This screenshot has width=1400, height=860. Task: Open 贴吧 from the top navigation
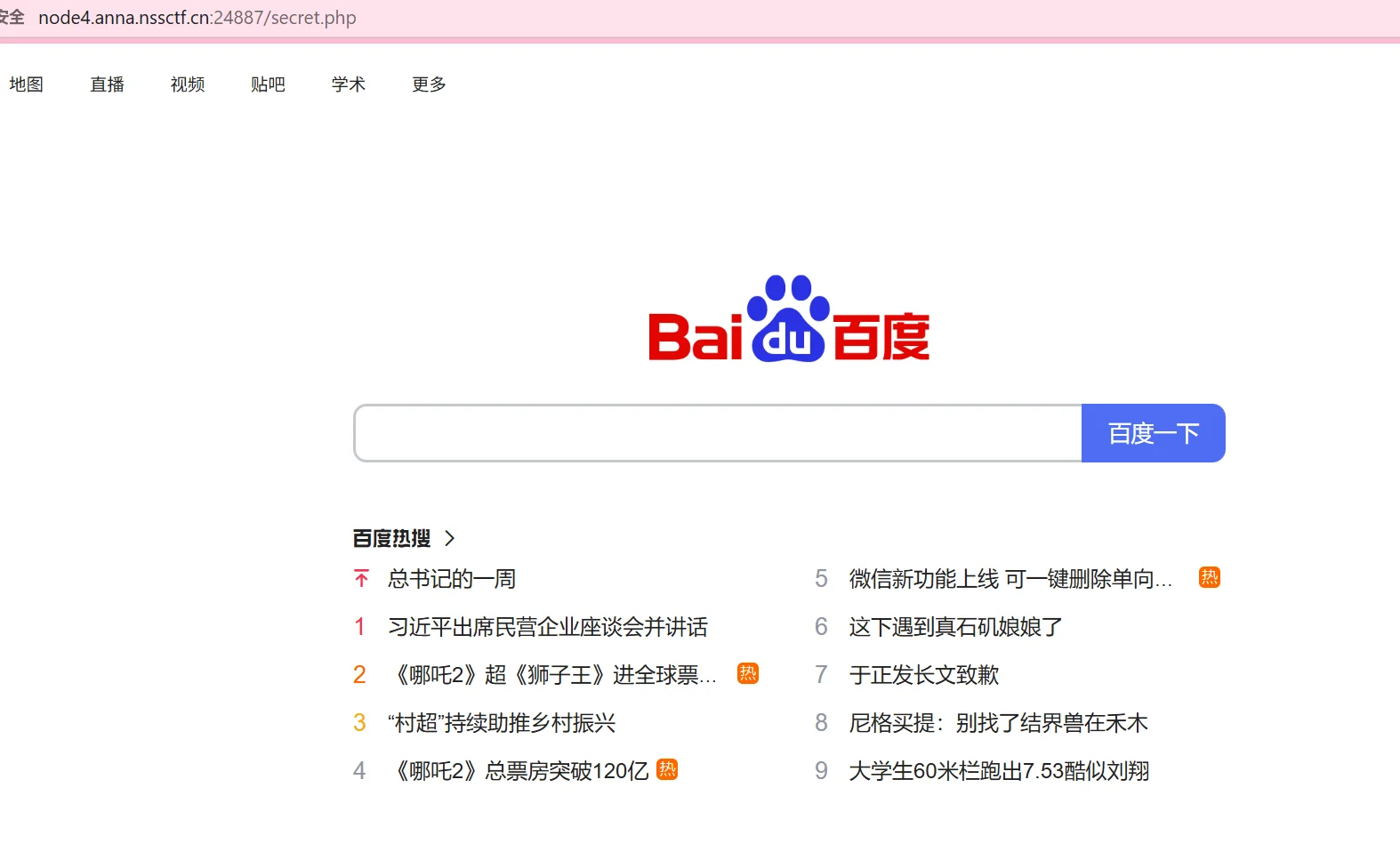coord(268,84)
